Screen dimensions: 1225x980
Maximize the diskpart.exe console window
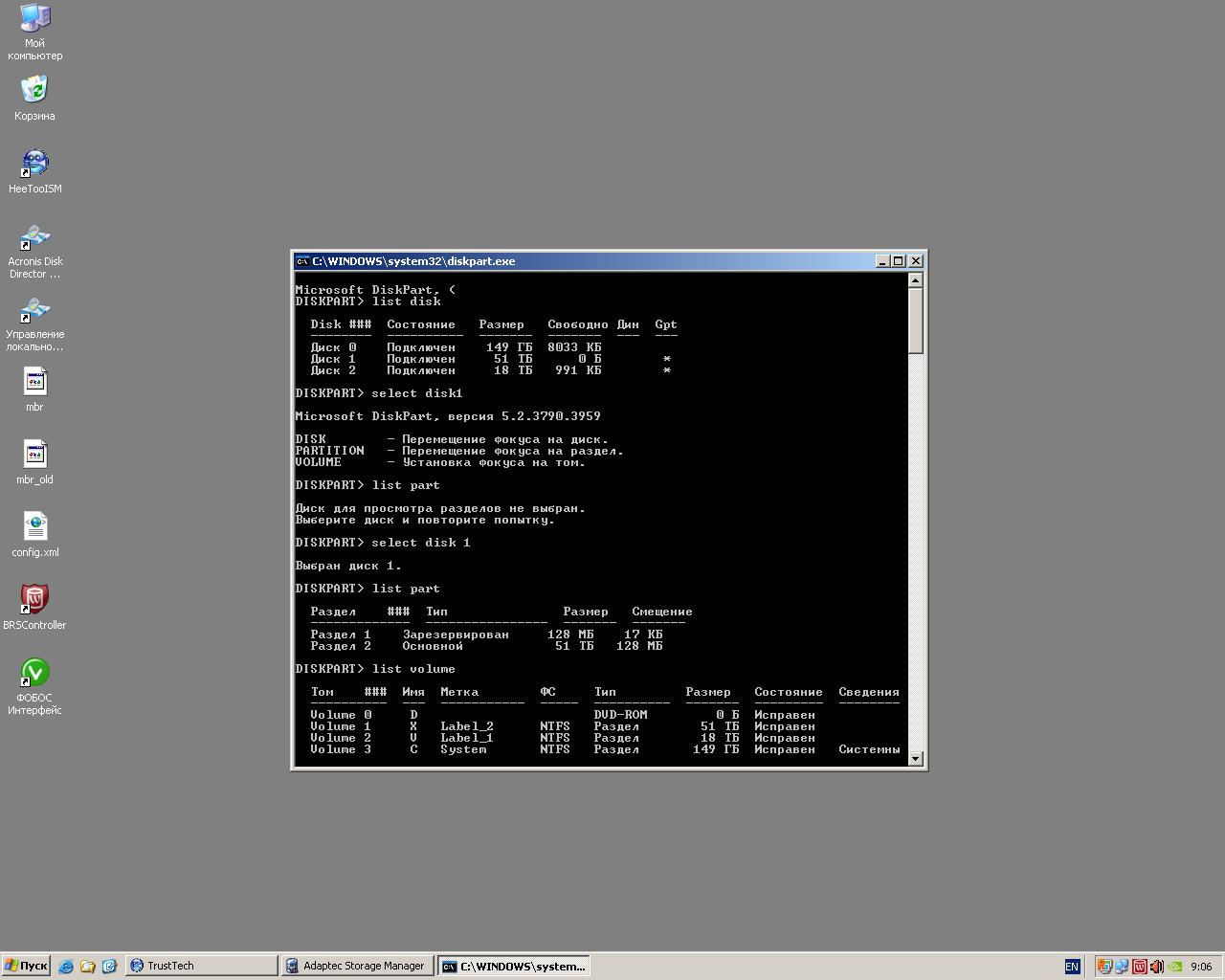tap(899, 261)
